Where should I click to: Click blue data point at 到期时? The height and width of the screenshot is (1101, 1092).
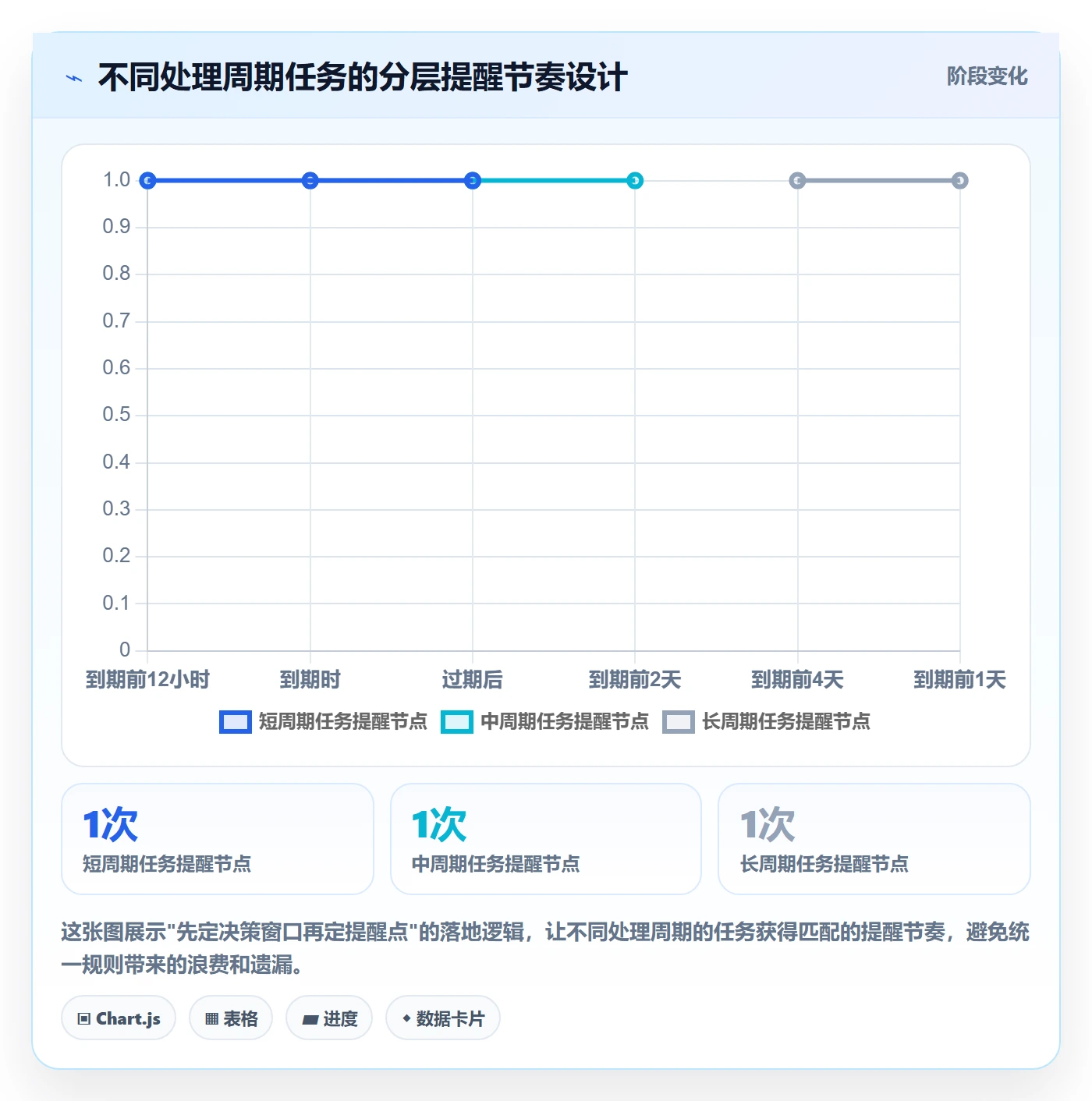point(310,181)
